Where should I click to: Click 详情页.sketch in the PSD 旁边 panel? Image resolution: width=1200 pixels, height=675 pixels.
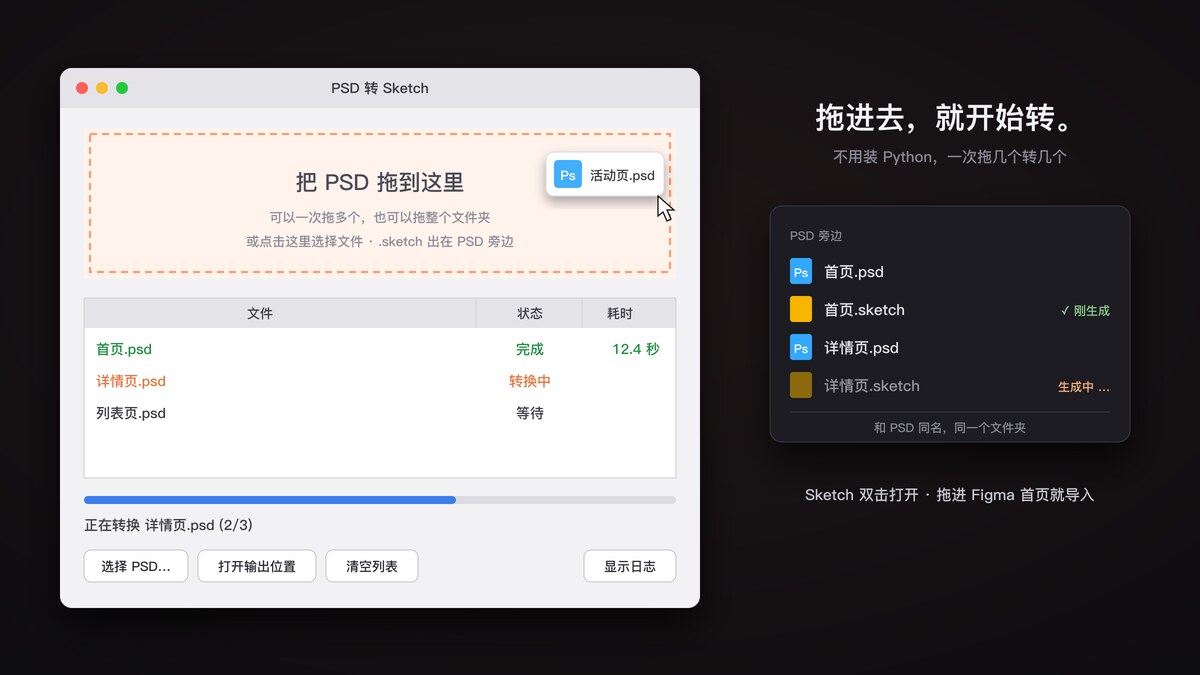click(x=872, y=386)
